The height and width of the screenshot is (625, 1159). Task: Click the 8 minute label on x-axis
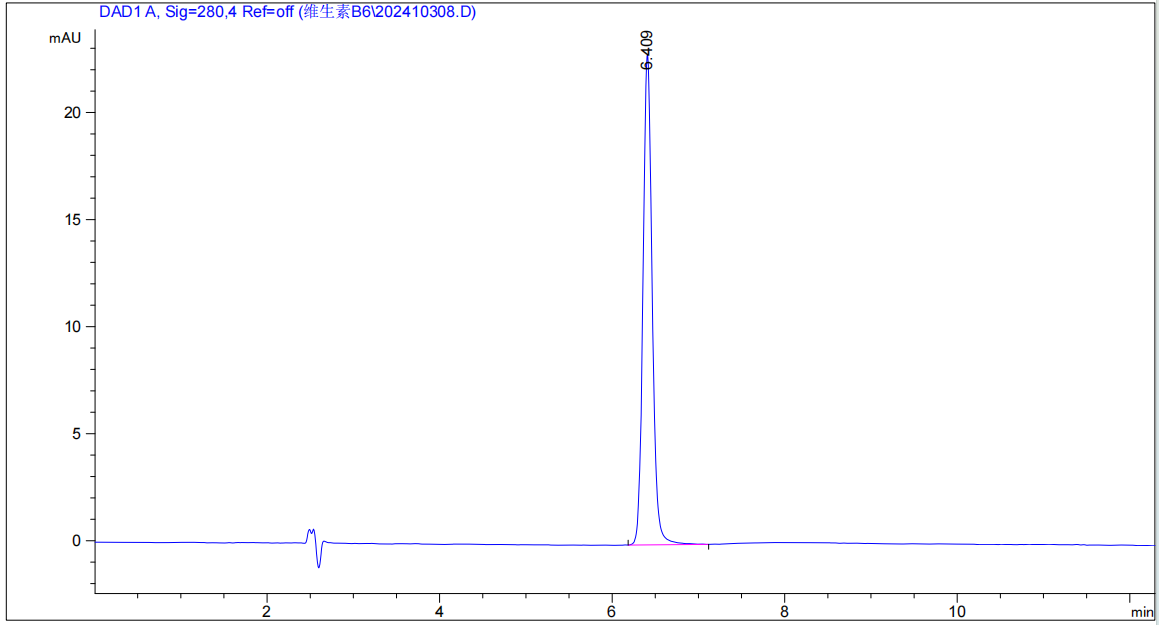[x=784, y=611]
